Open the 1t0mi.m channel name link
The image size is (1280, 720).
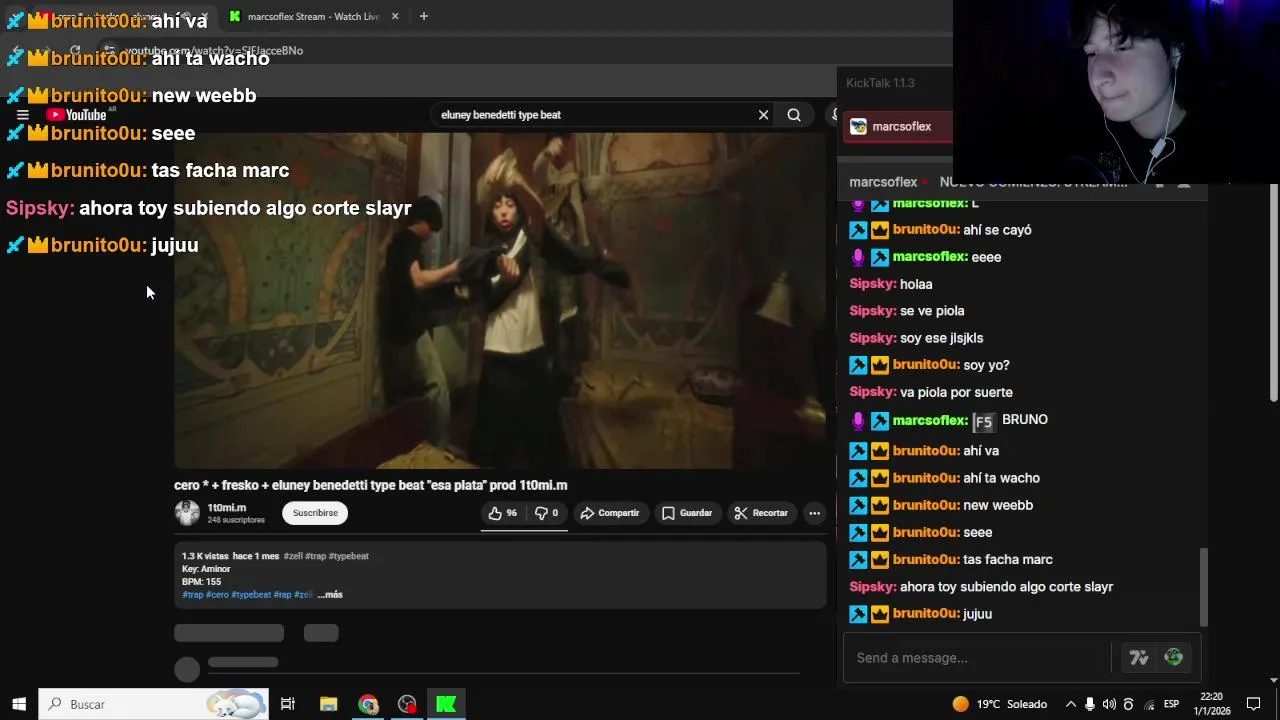tap(227, 508)
